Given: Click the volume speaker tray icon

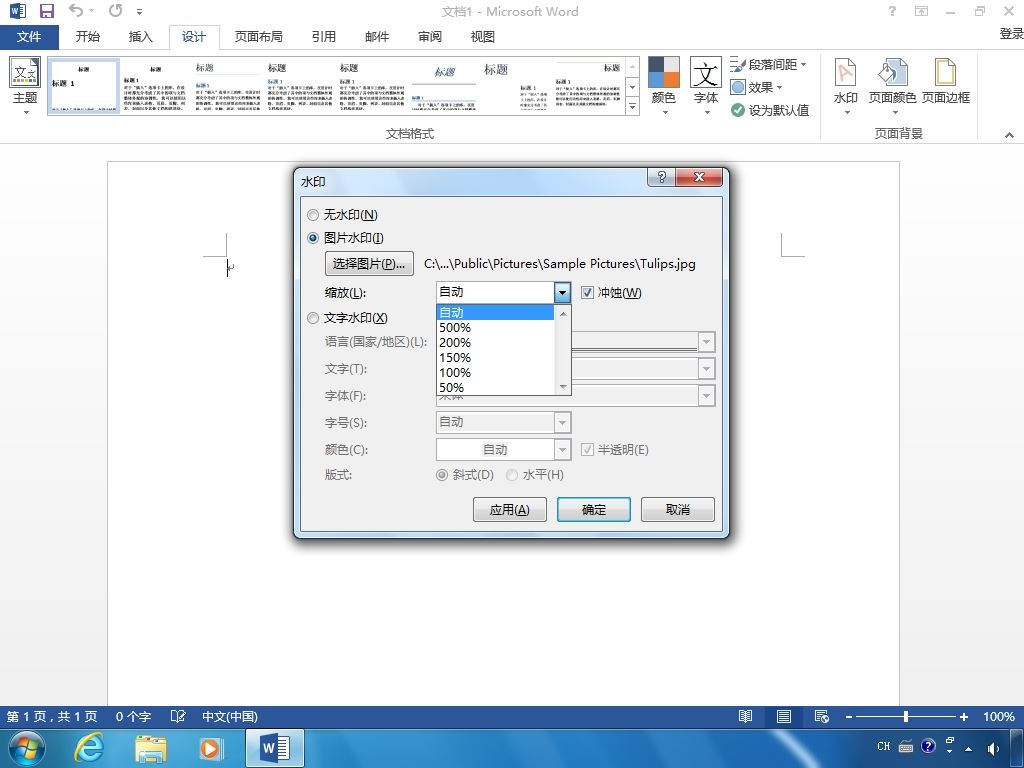Looking at the screenshot, I should coord(993,748).
